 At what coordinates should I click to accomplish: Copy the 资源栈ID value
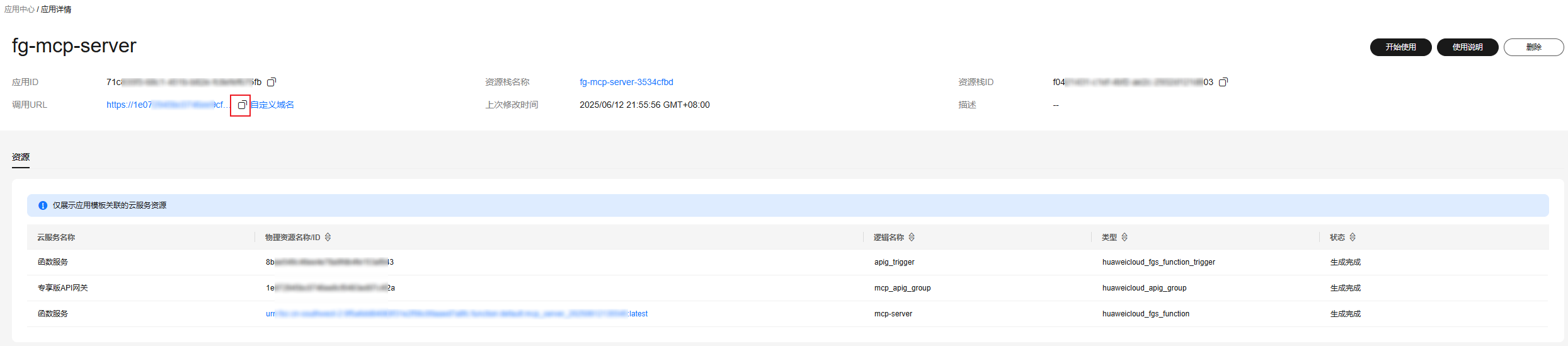1223,83
